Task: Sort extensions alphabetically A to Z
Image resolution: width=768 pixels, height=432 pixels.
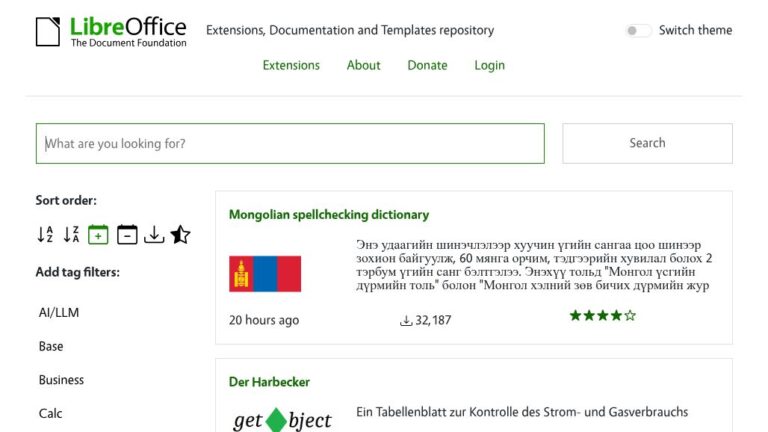Action: [46, 235]
